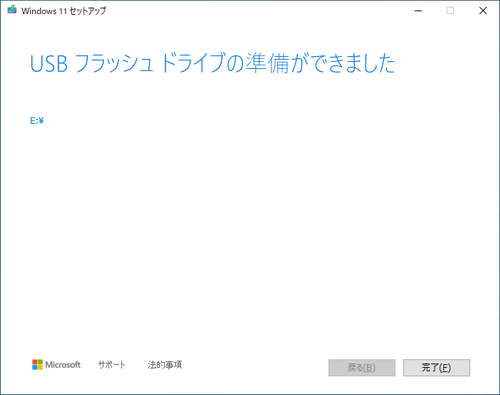Screen dimensions: 500x395
Task: Click the 完了(E) finish button
Action: pos(436,368)
